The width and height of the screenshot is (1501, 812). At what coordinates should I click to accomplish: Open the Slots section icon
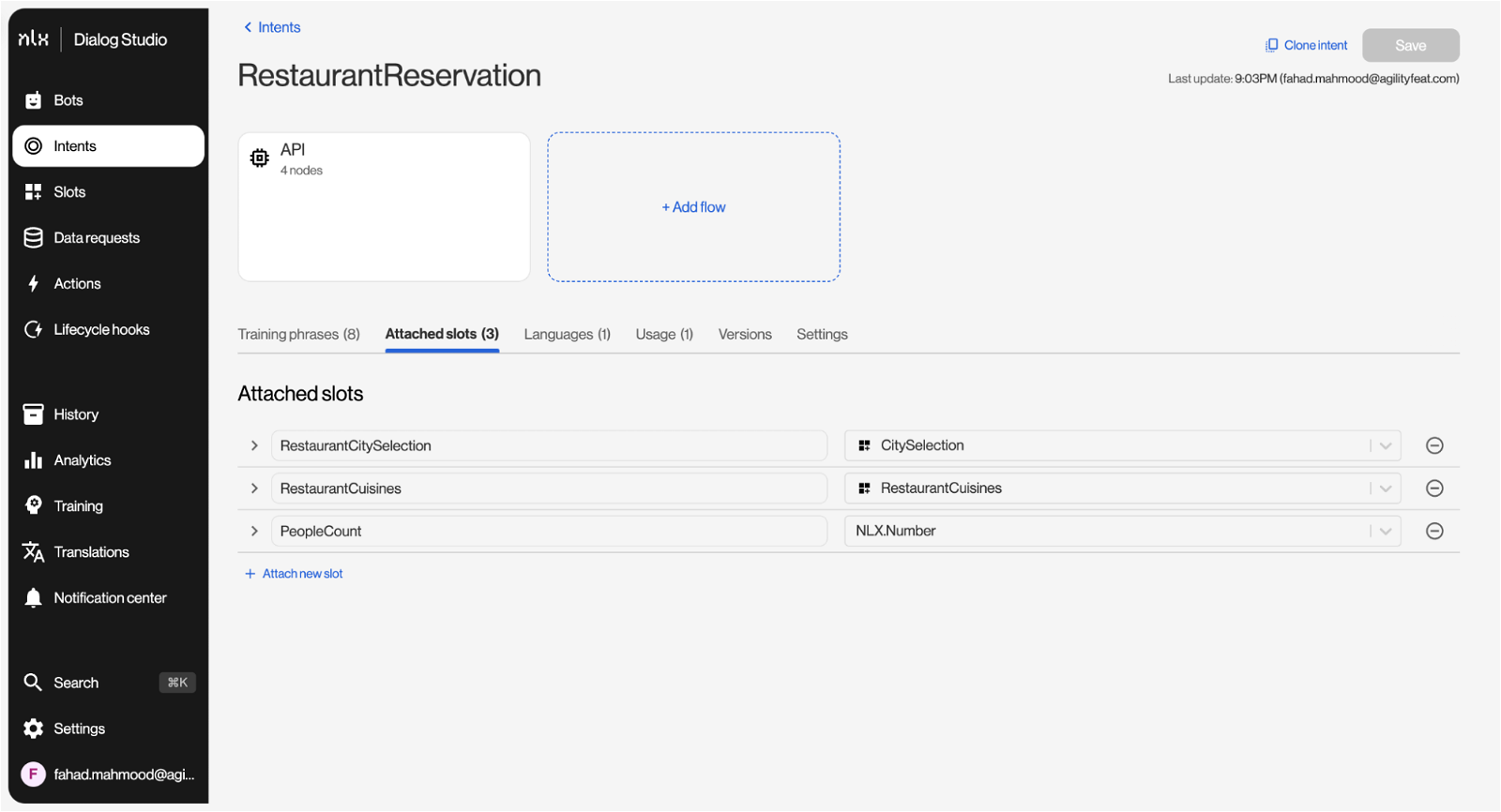click(34, 192)
